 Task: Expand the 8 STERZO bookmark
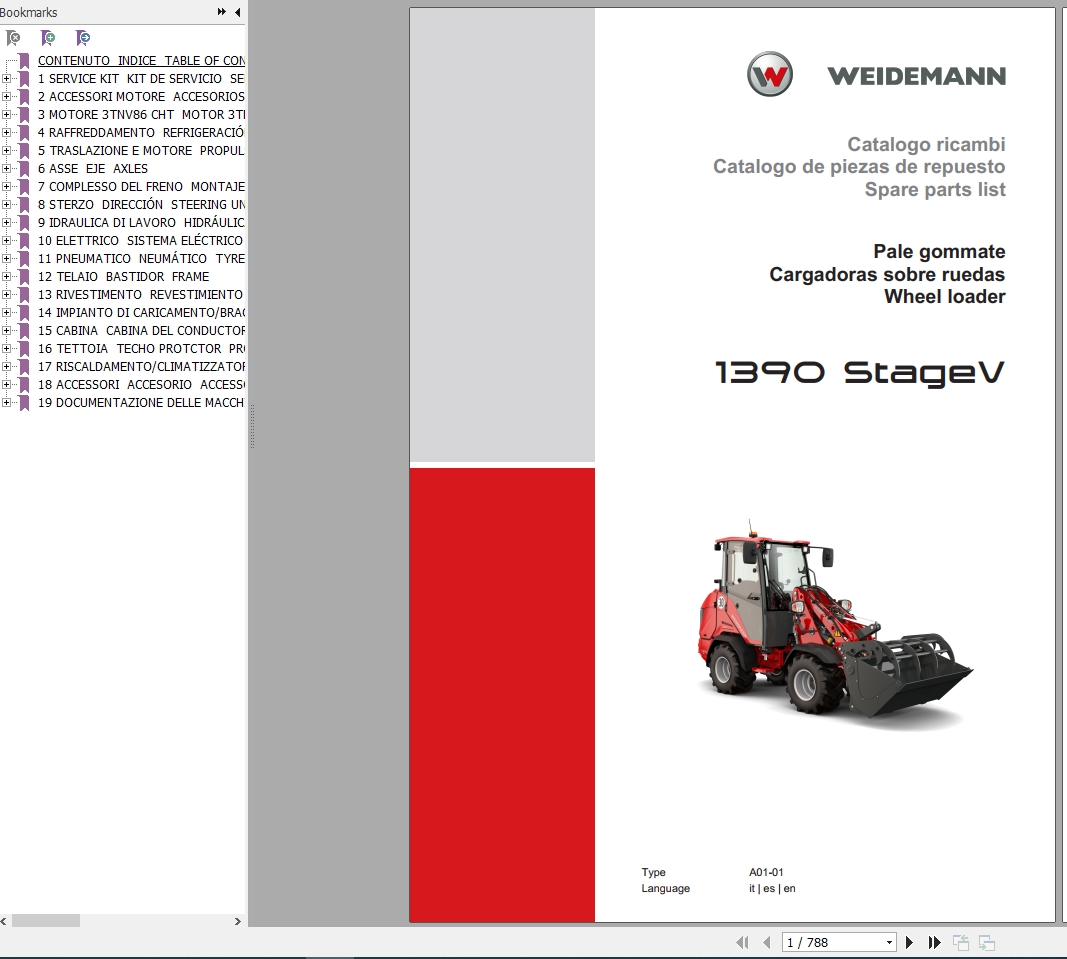[x=6, y=204]
